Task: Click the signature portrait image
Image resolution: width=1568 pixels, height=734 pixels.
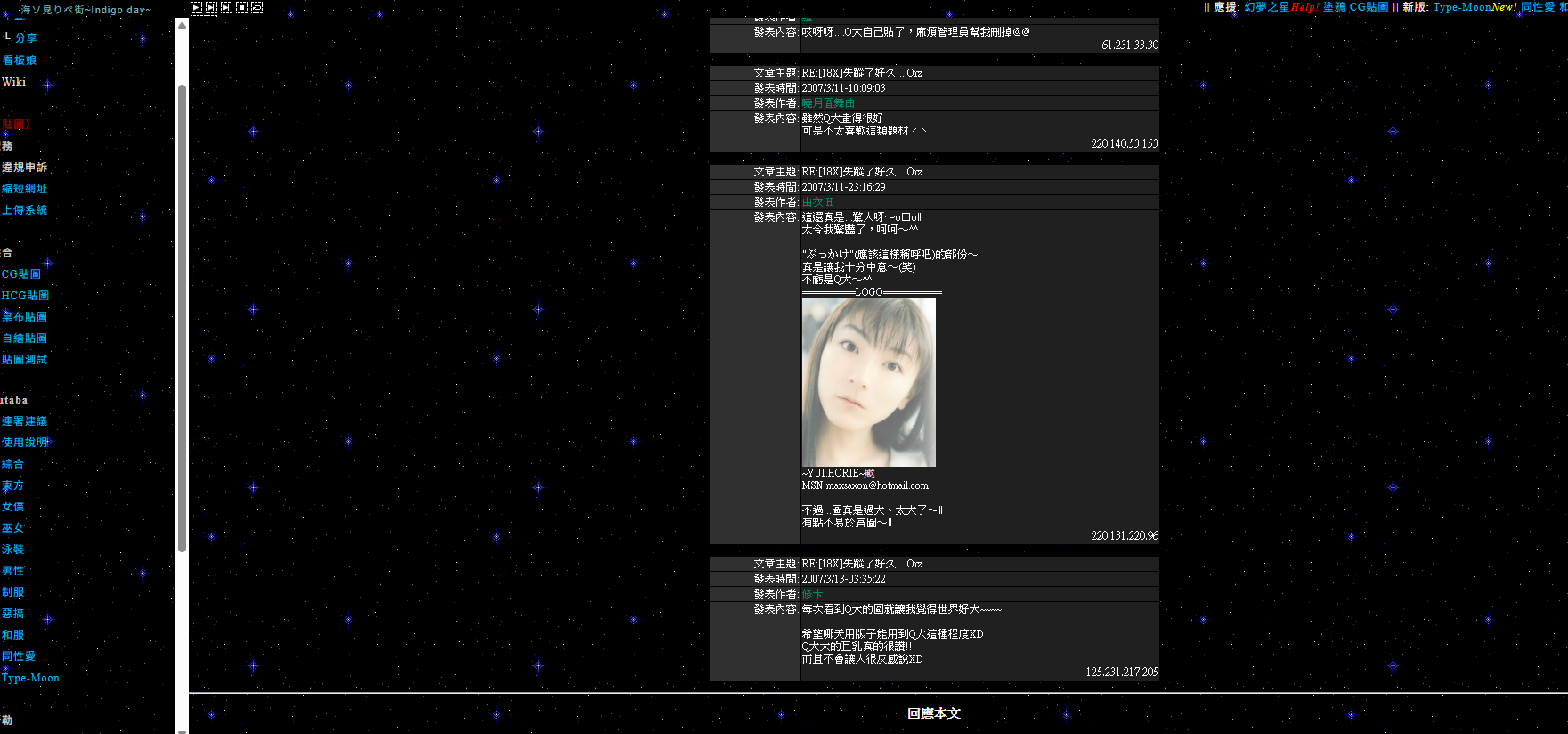Action: point(869,382)
